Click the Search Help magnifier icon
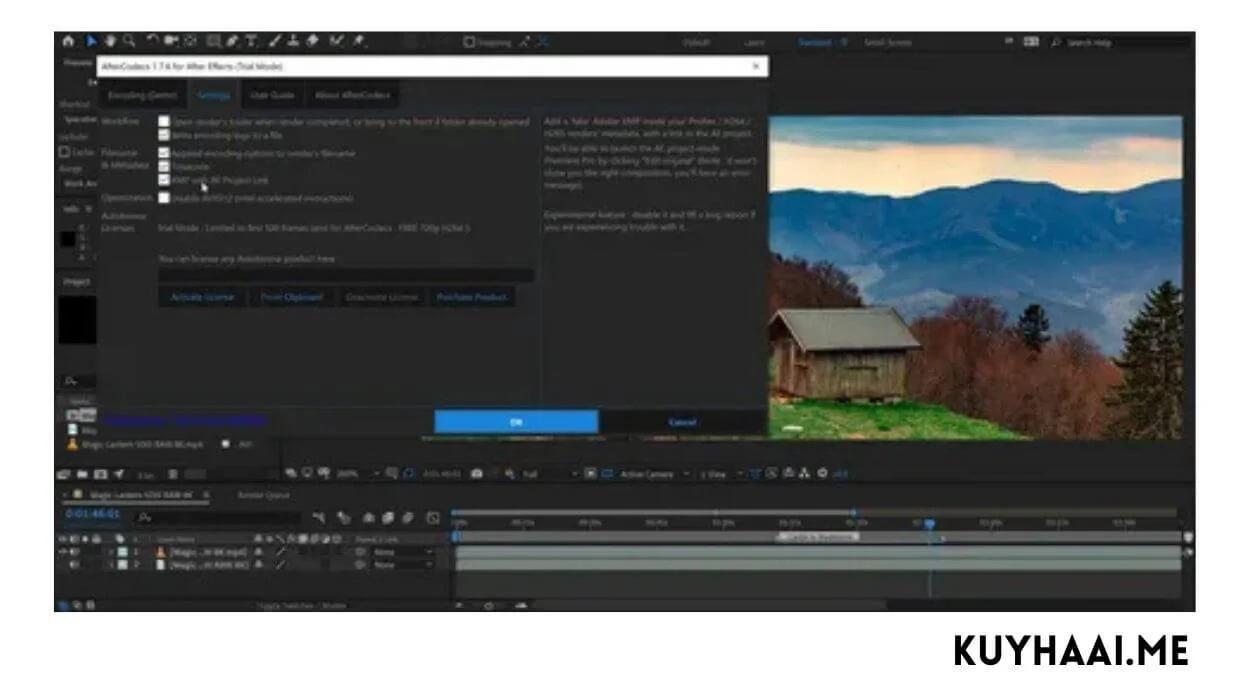 click(1056, 43)
